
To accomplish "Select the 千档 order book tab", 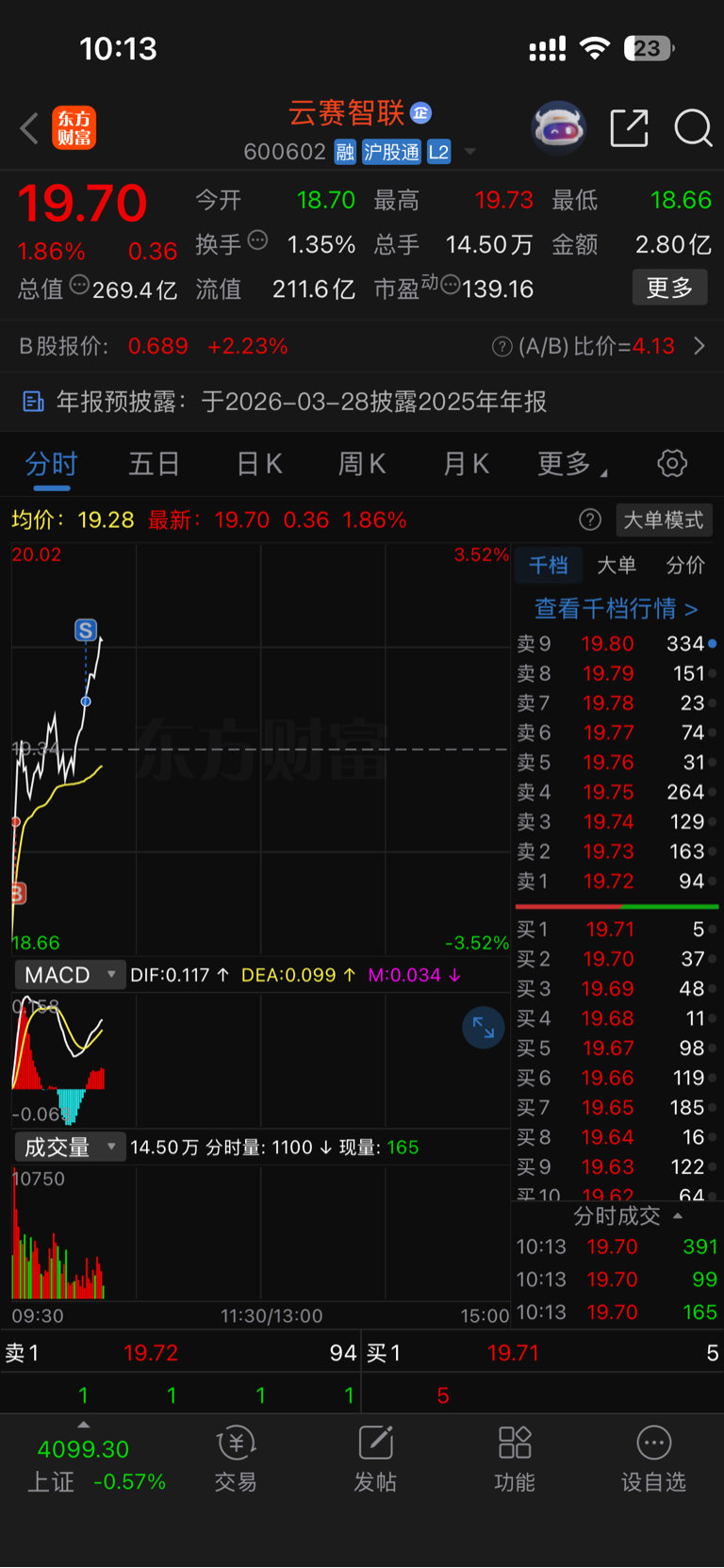I will 548,565.
